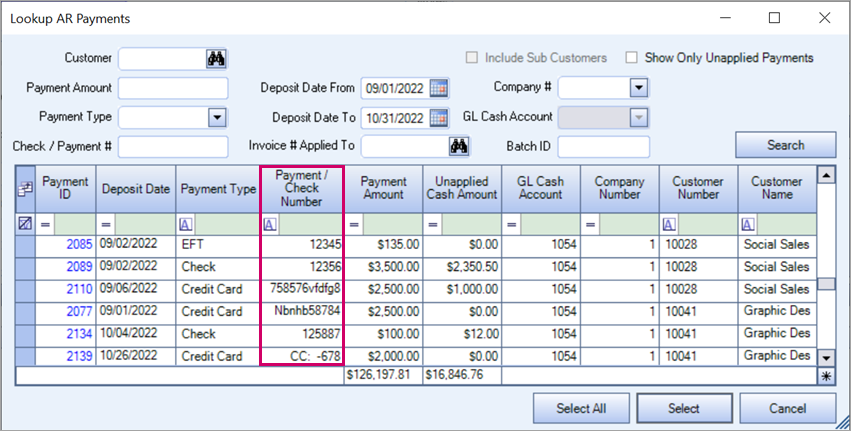The height and width of the screenshot is (431, 851).
Task: Click the Customer lookup binoculars icon
Action: click(x=217, y=59)
